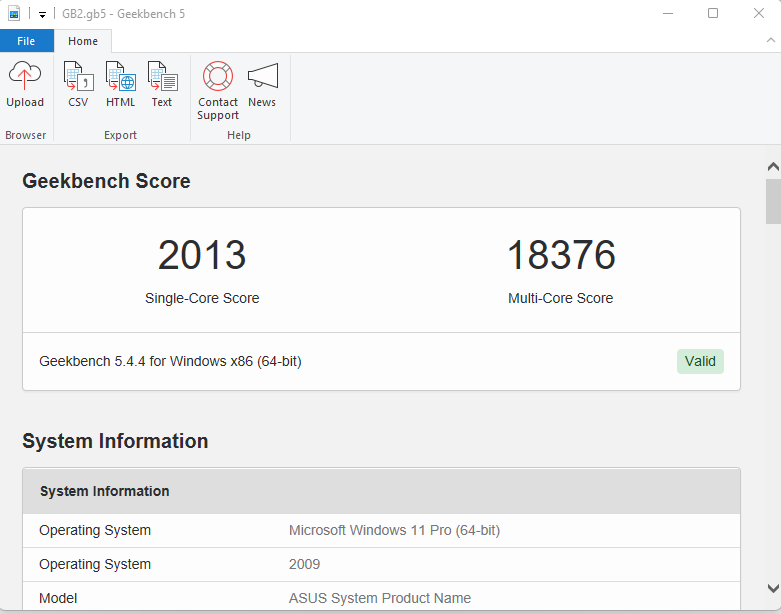
Task: Click the Geekbench app icon in title bar
Action: pyautogui.click(x=14, y=13)
